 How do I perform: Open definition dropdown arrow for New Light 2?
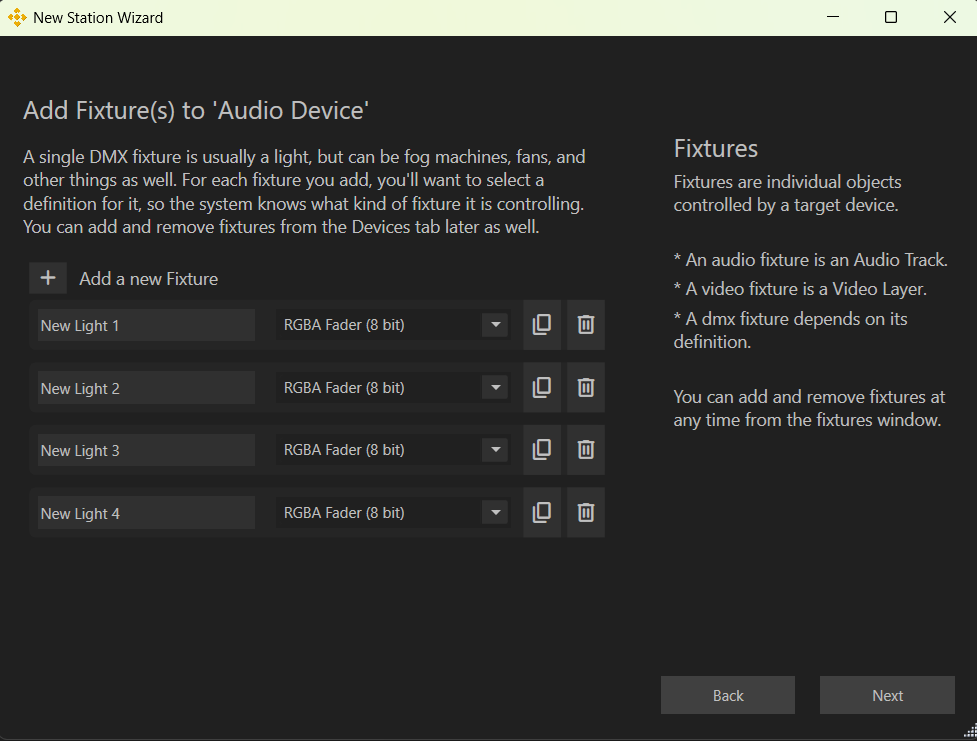pyautogui.click(x=495, y=388)
